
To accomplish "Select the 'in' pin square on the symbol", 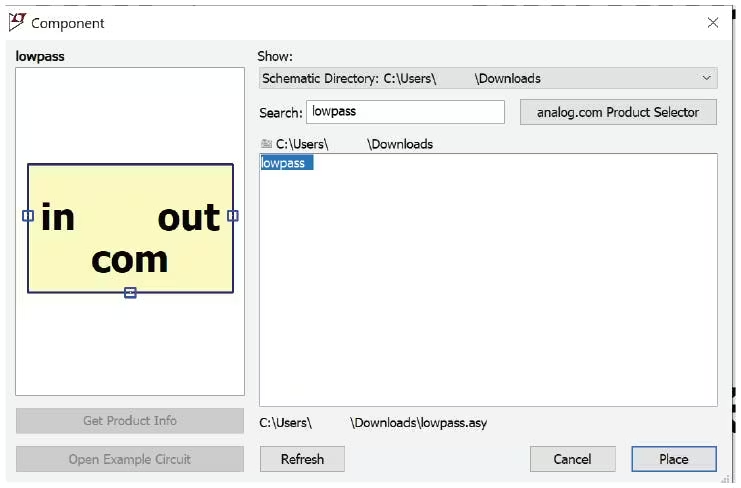I will (x=28, y=216).
